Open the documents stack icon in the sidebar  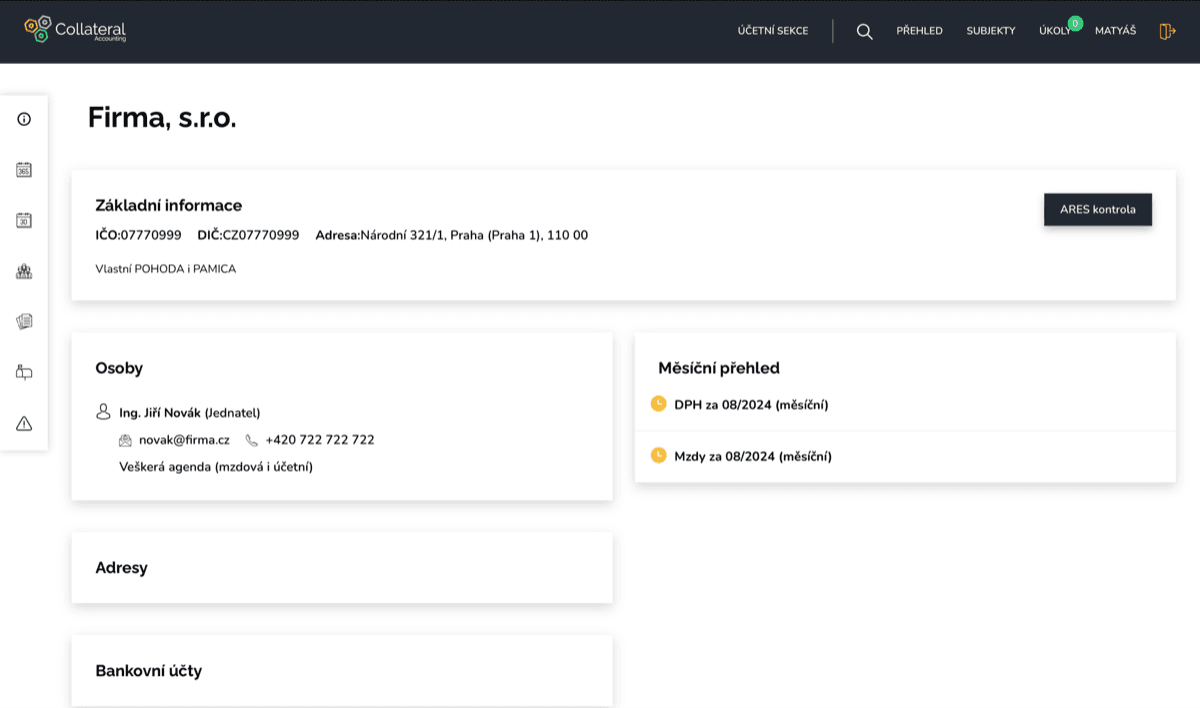(x=23, y=321)
